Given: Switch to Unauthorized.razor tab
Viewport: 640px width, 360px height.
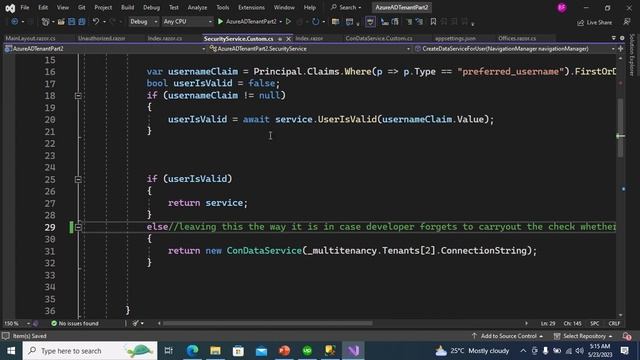Looking at the screenshot, I should tap(102, 38).
